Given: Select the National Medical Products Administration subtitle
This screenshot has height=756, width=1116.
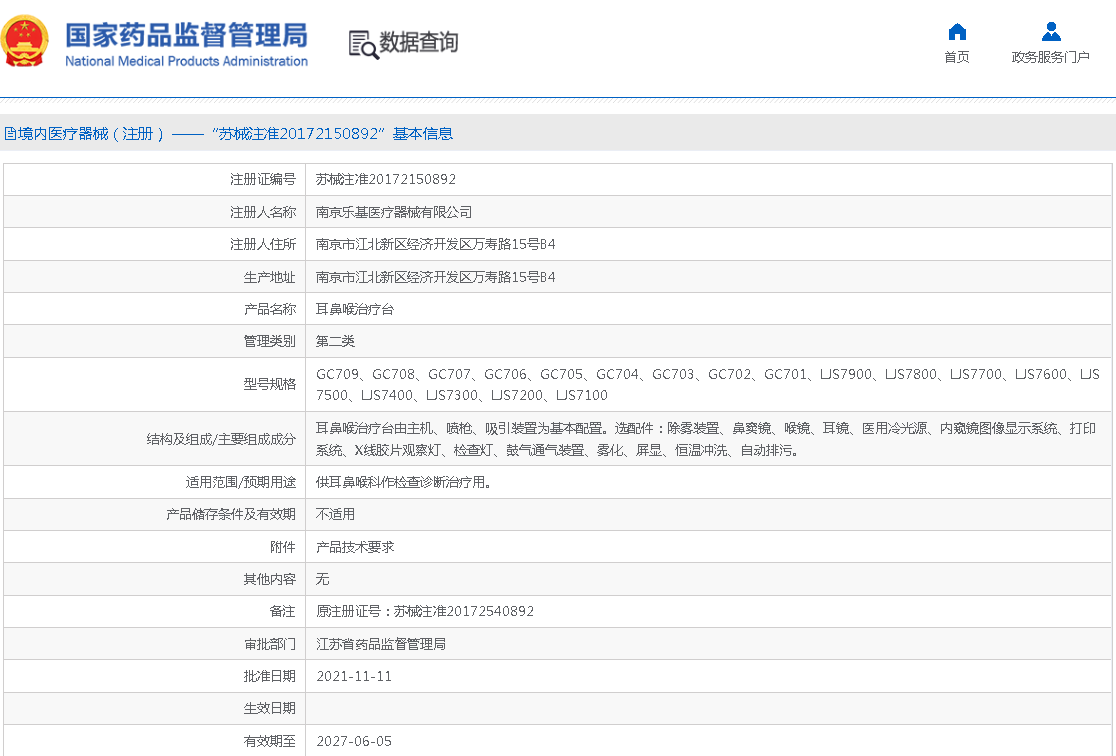Looking at the screenshot, I should tap(186, 62).
